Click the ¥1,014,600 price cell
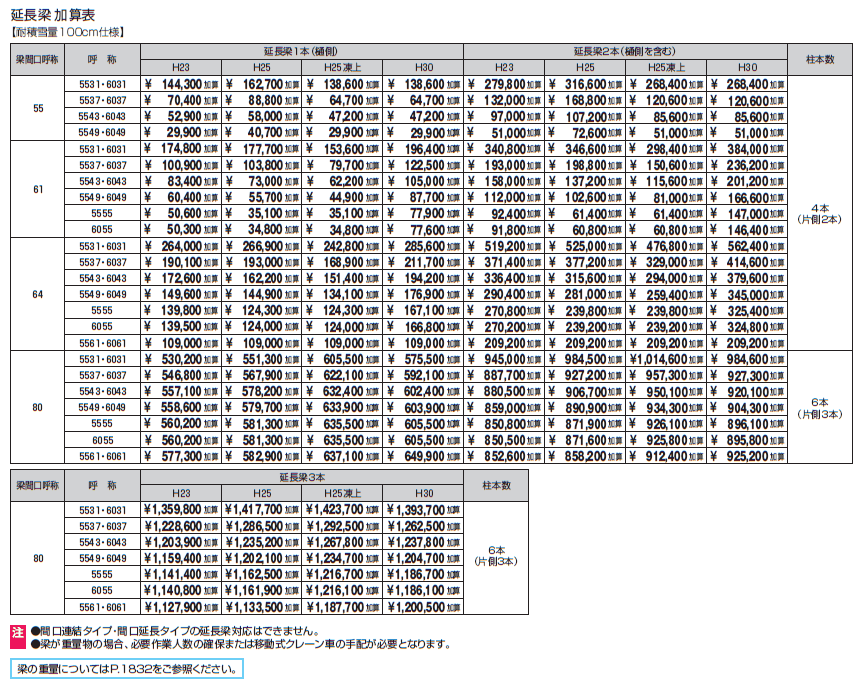Viewport: 861px width, 689px height. [x=667, y=359]
